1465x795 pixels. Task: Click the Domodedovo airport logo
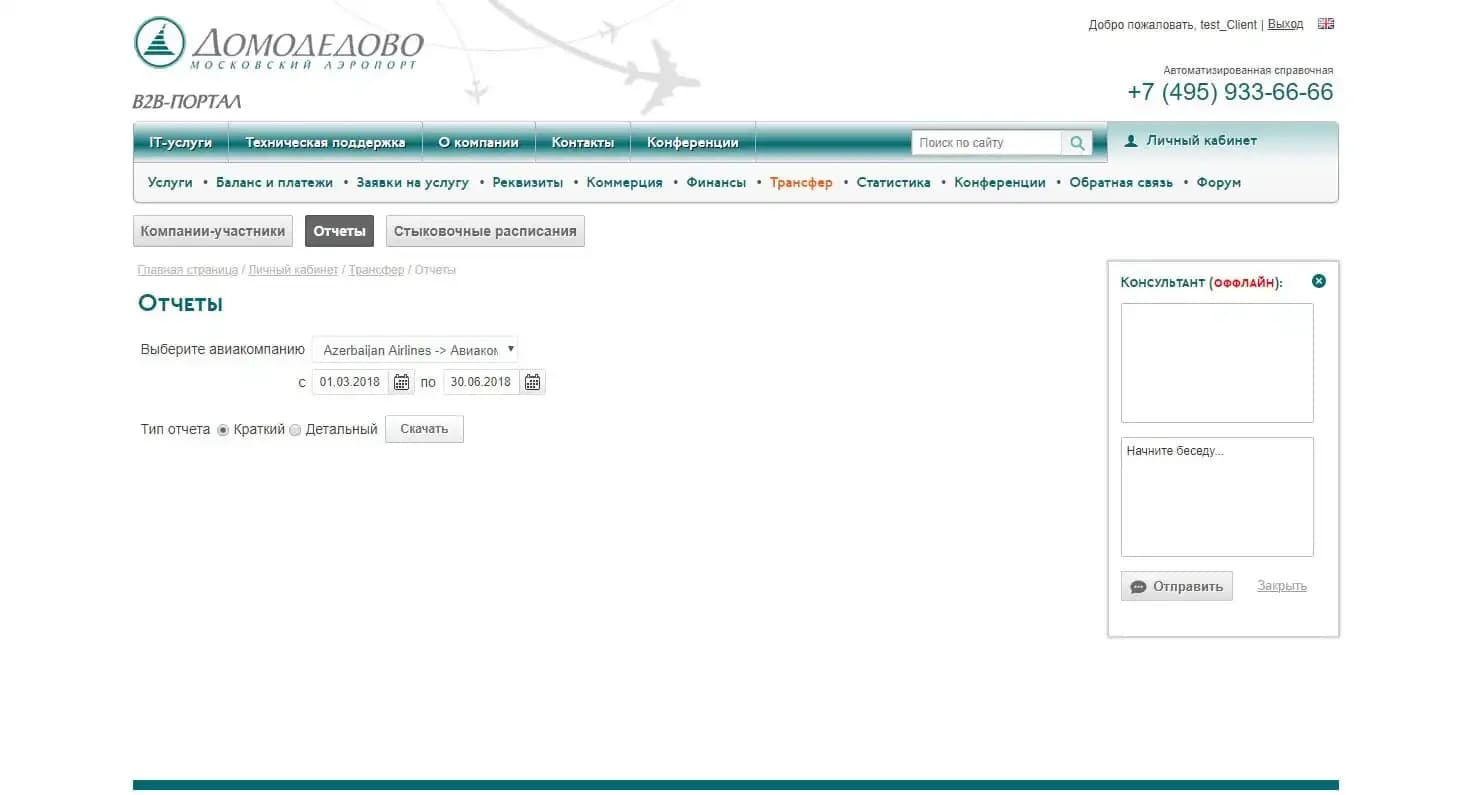pyautogui.click(x=278, y=45)
